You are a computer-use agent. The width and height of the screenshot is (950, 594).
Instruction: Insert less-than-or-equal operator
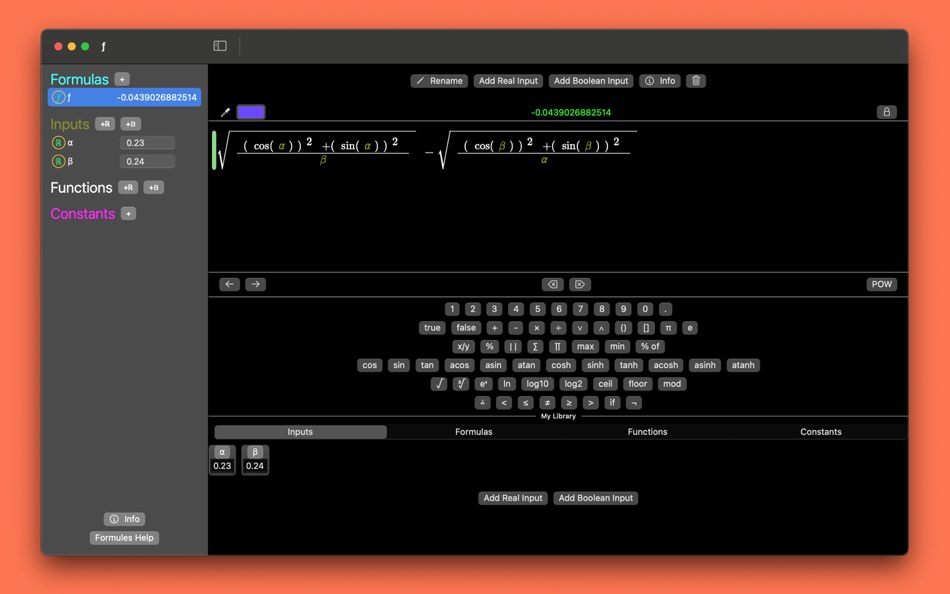tap(525, 402)
